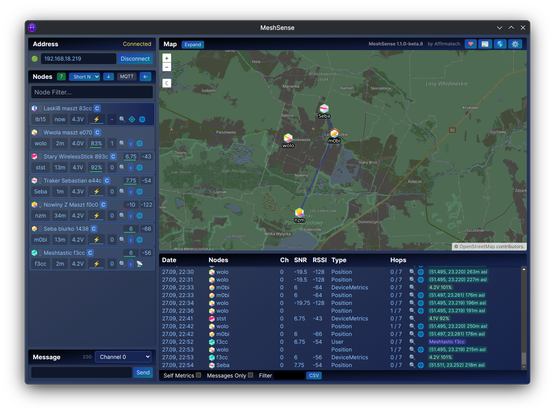Click the Disconnect button

(135, 58)
